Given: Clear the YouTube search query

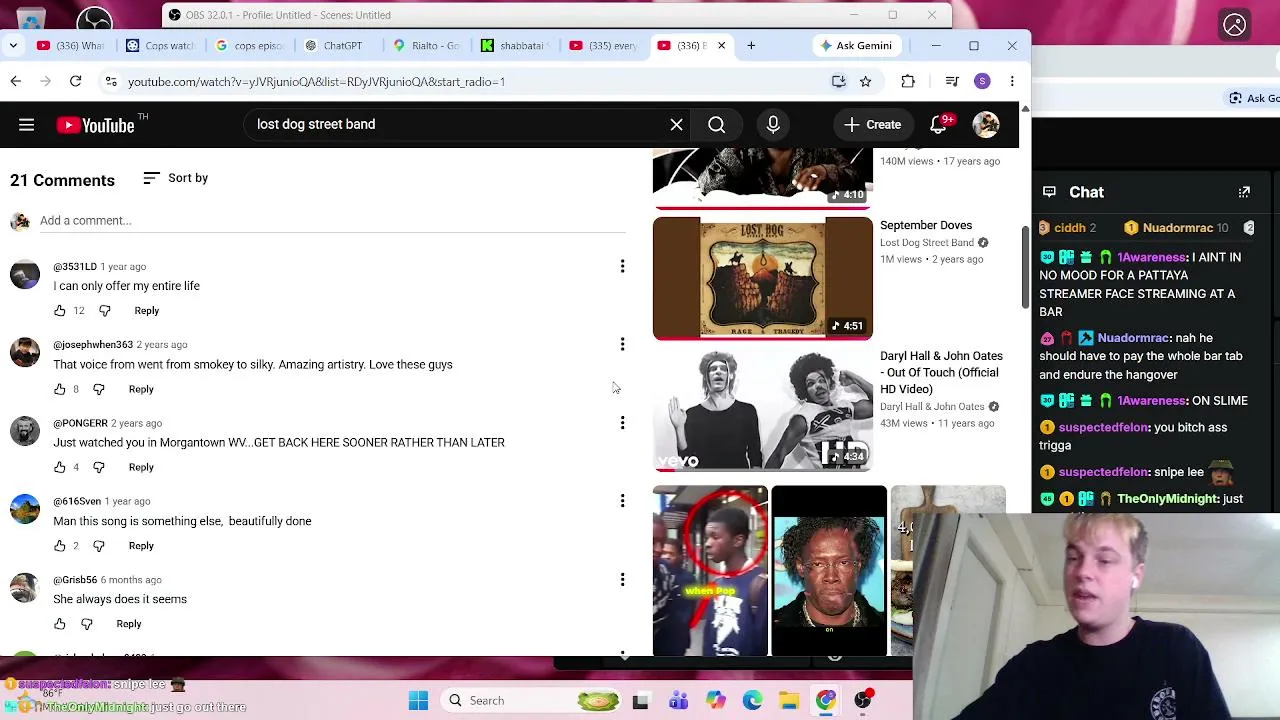Looking at the screenshot, I should point(677,125).
